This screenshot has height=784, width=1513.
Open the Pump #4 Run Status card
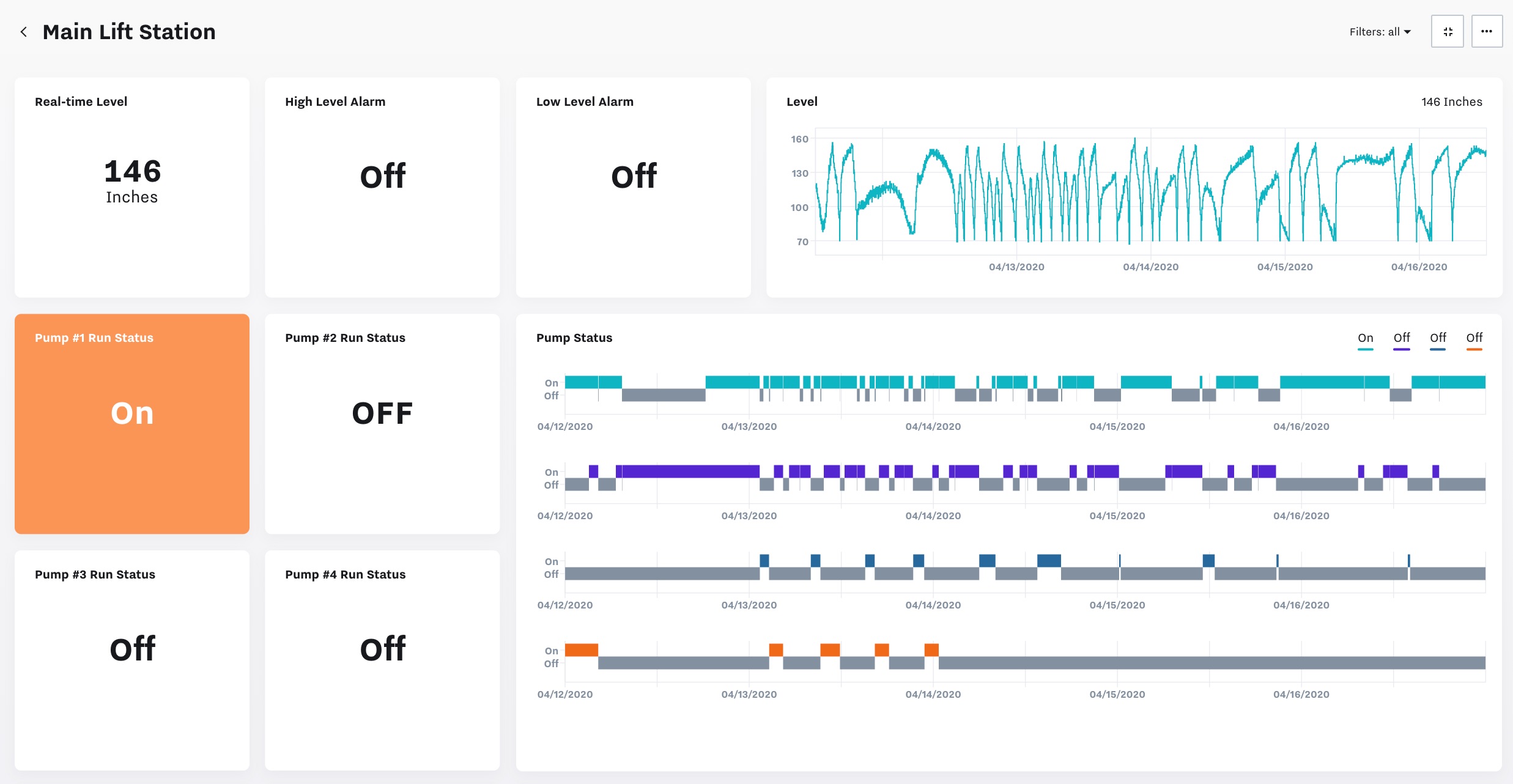click(382, 660)
